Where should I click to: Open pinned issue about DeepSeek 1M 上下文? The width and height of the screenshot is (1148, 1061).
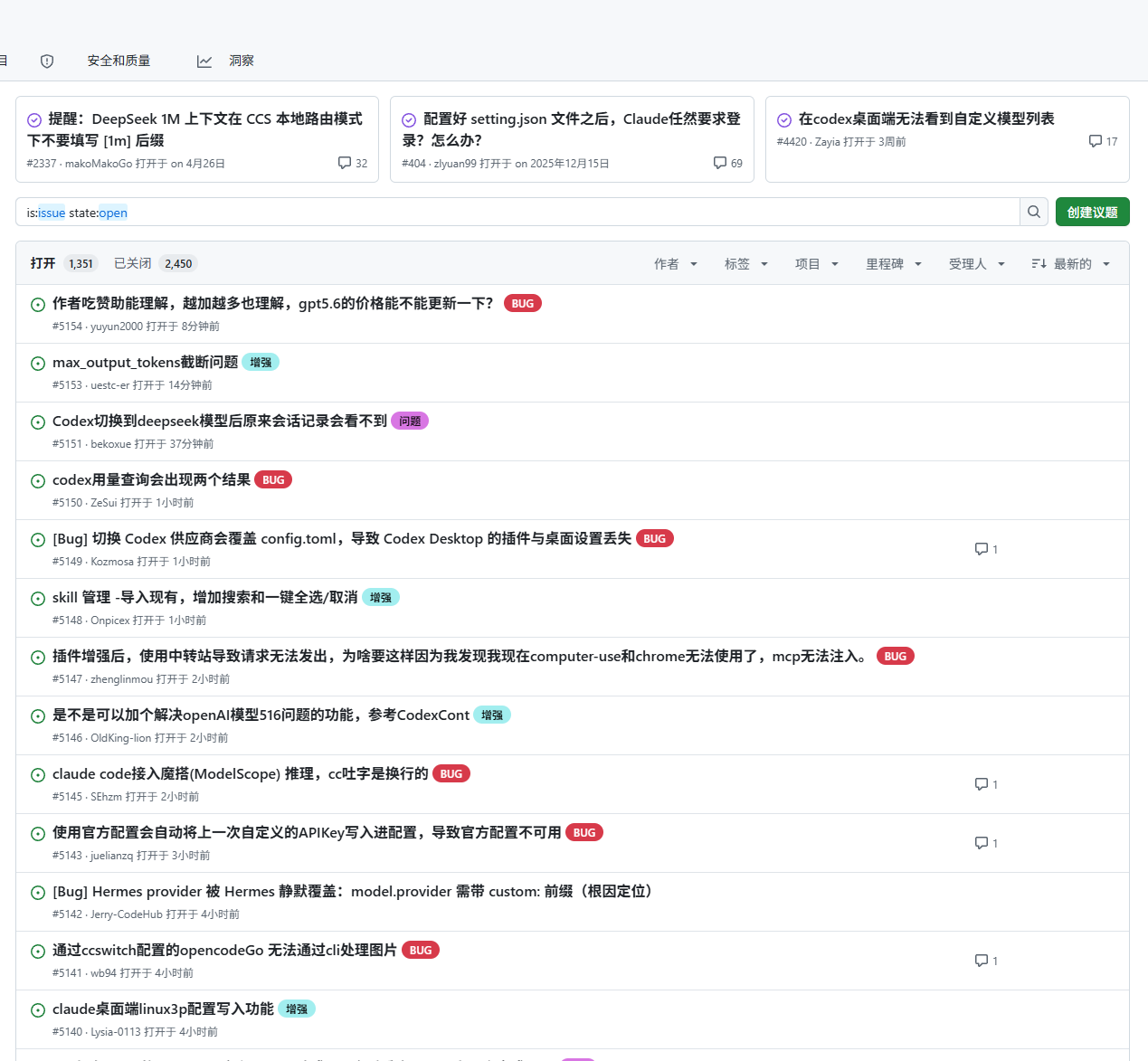click(x=194, y=129)
